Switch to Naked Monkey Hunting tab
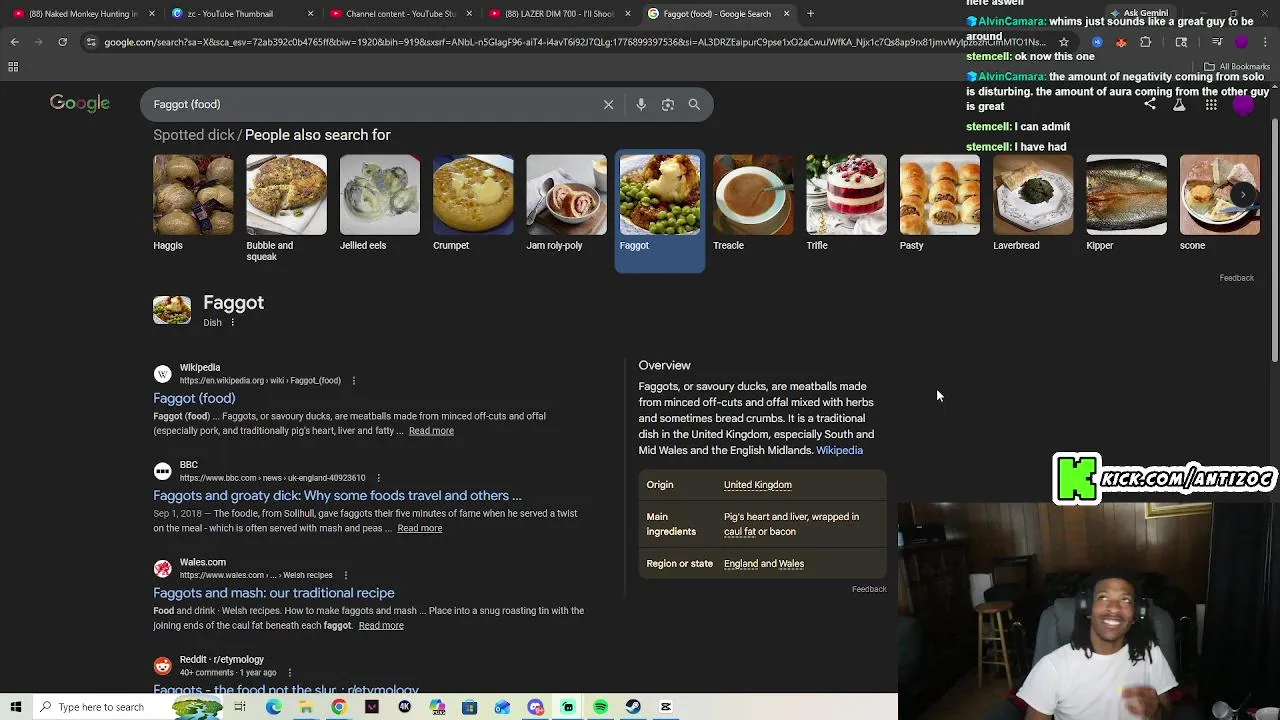 point(83,14)
